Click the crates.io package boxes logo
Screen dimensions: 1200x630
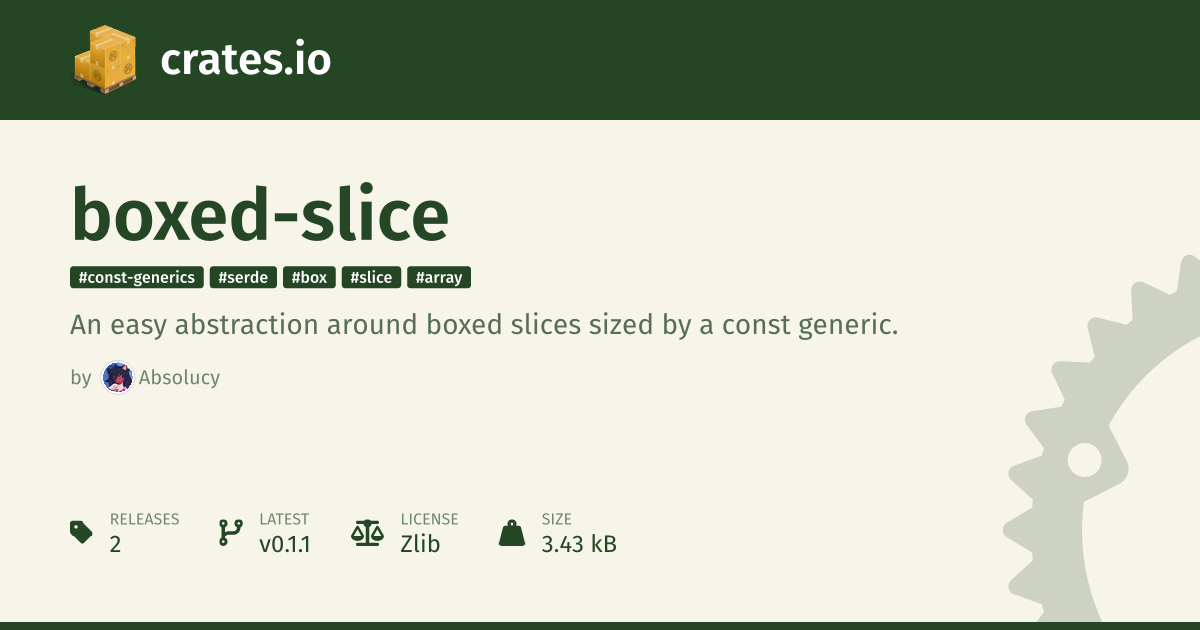point(105,59)
